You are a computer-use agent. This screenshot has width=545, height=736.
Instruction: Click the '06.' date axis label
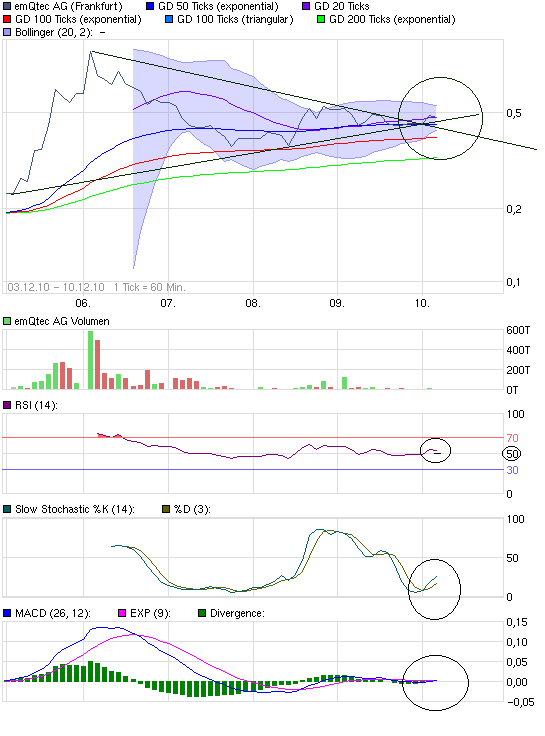pyautogui.click(x=83, y=303)
